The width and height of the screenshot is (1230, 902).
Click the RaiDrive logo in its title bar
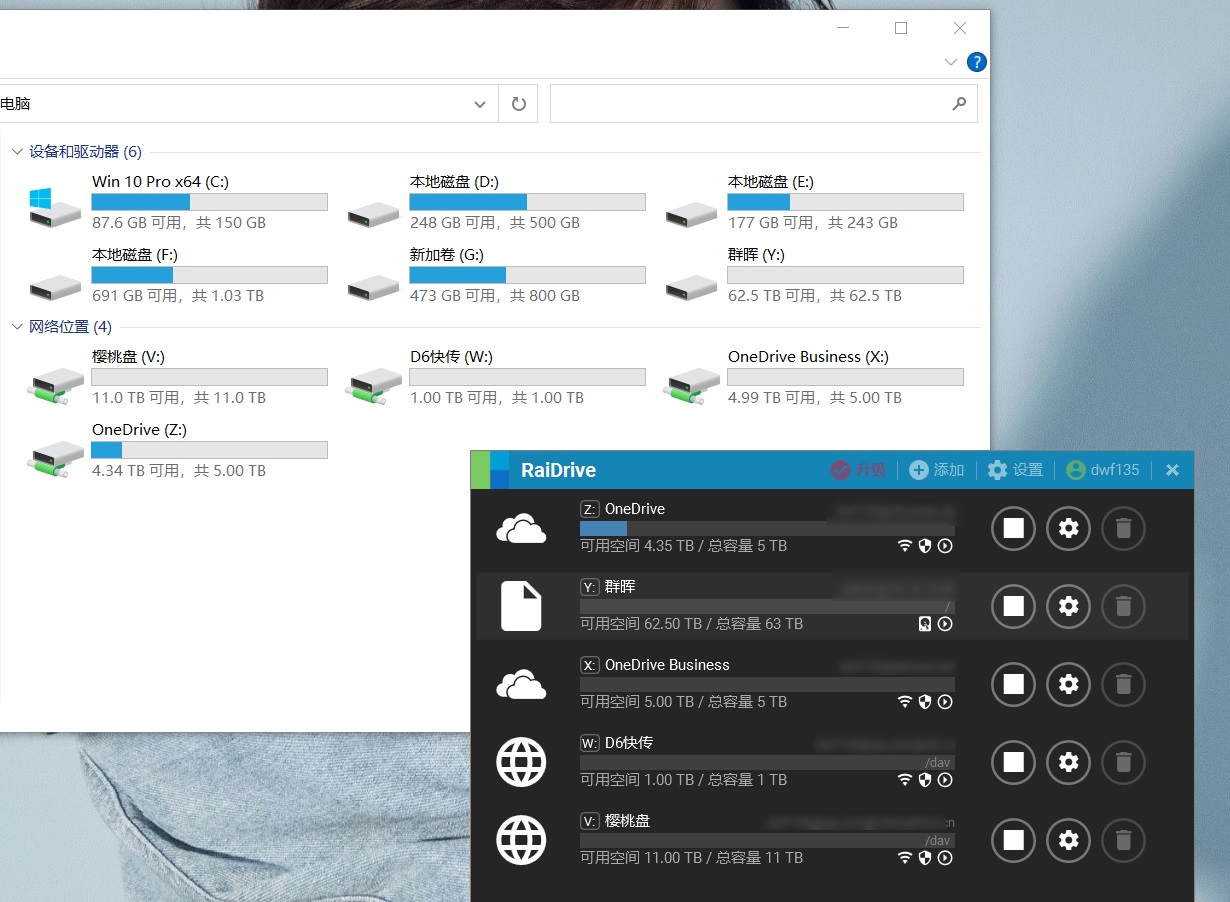(490, 470)
